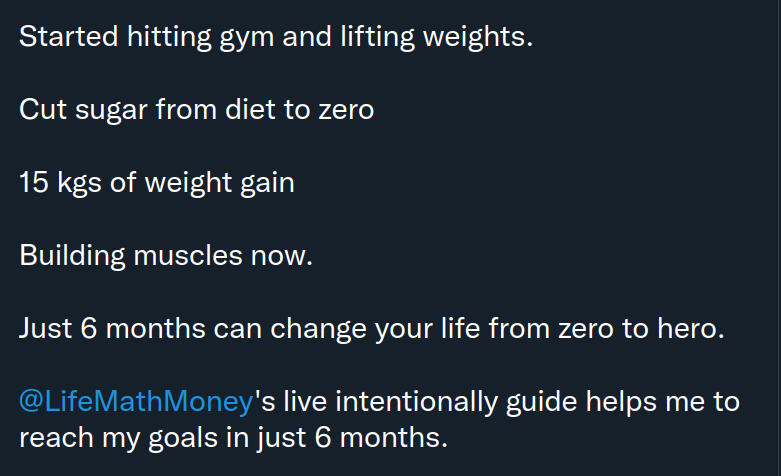Screen dimensions: 781x476
Task: Click the "Started hitting gym and lifting weights" line
Action: (x=276, y=37)
